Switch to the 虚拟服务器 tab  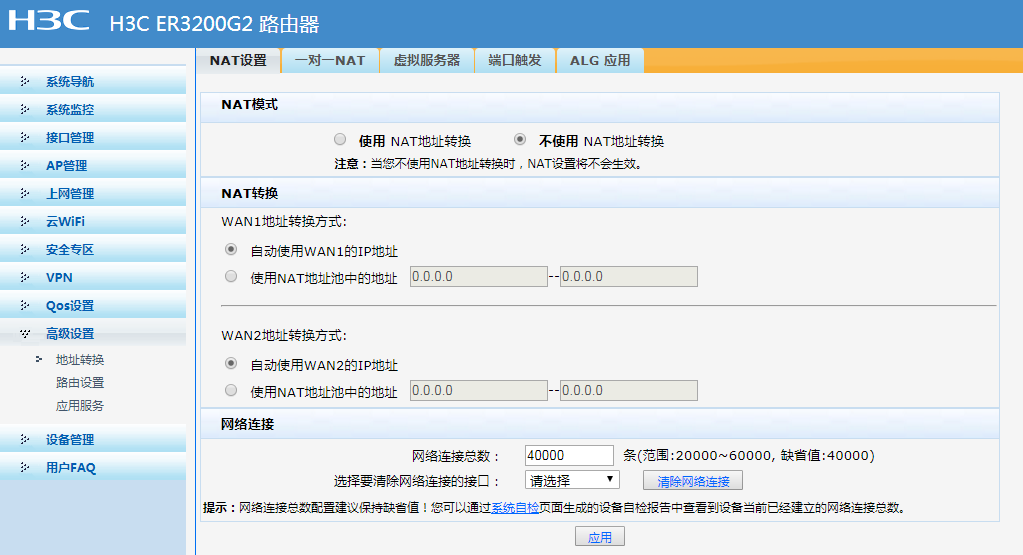427,61
